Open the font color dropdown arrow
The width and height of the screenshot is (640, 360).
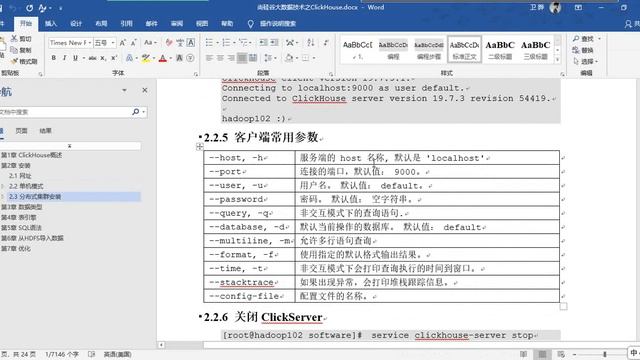tap(170, 58)
